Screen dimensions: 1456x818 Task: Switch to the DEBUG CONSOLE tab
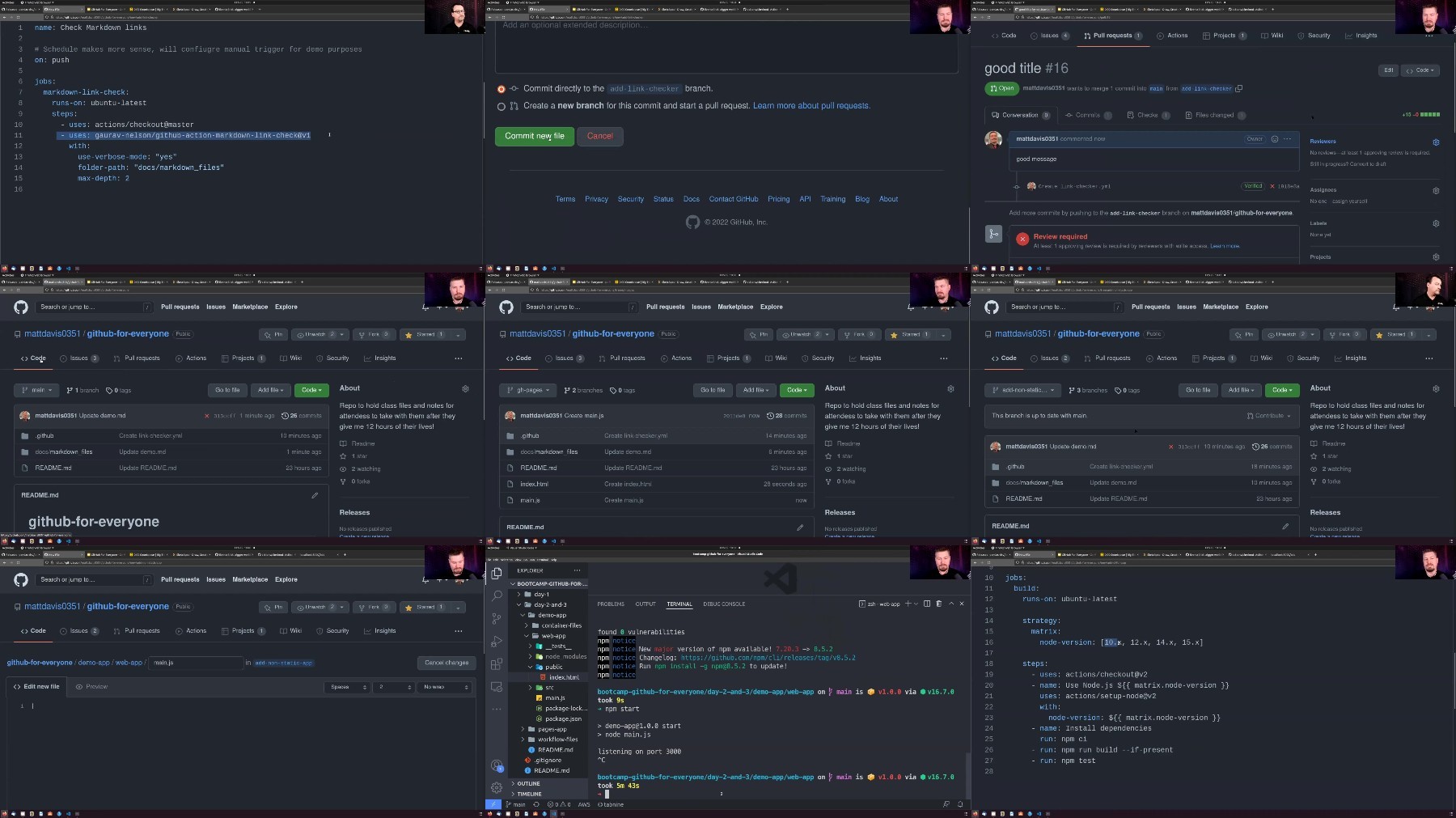click(x=724, y=604)
